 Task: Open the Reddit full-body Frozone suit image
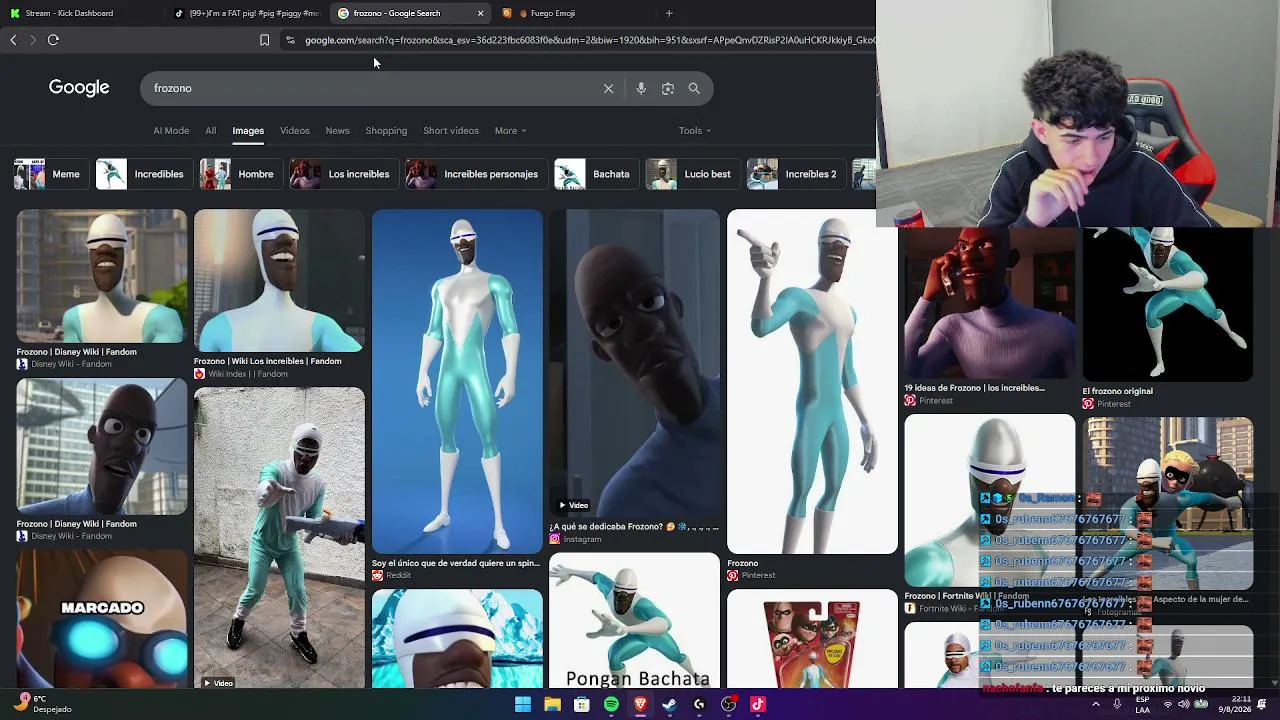click(x=457, y=381)
